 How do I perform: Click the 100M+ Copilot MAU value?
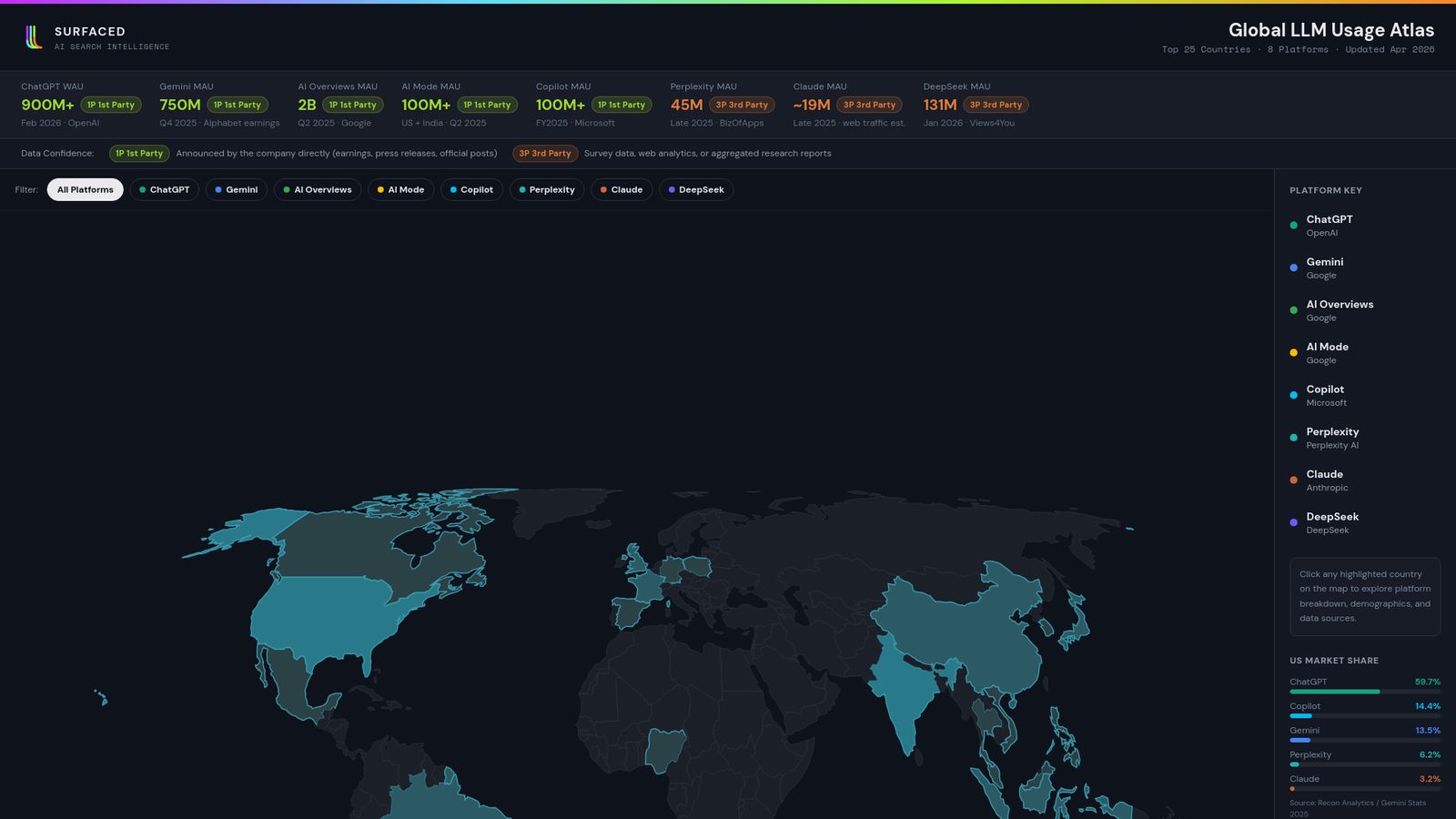[561, 105]
